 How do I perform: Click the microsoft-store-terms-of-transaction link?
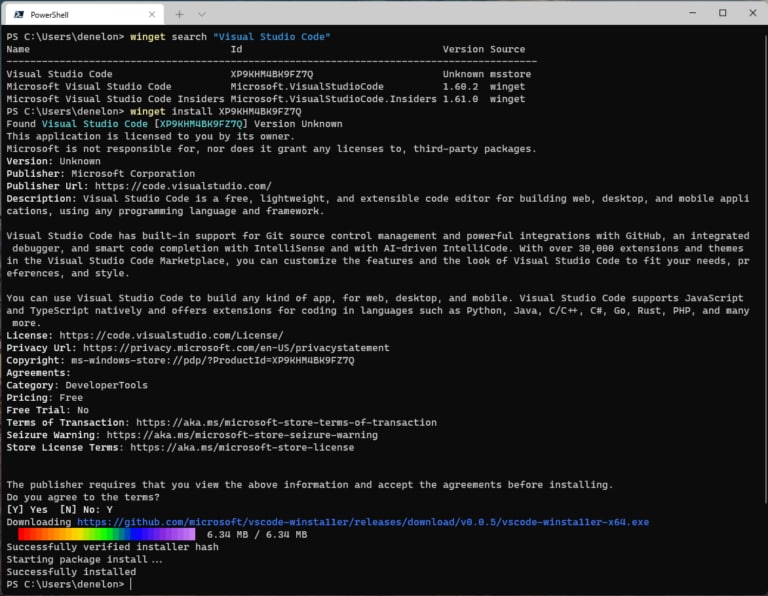click(x=287, y=423)
